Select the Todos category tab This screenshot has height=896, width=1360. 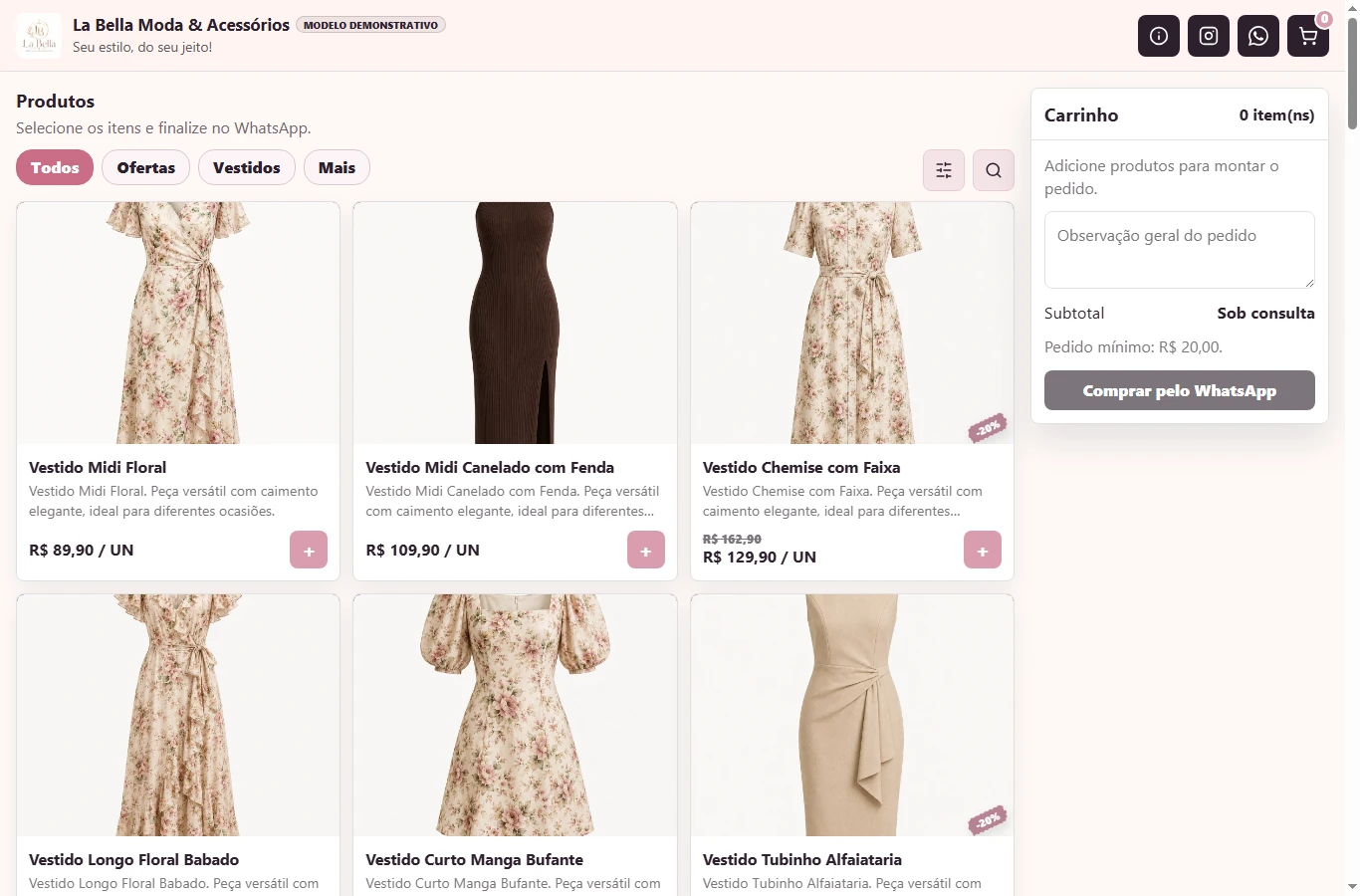[x=55, y=167]
